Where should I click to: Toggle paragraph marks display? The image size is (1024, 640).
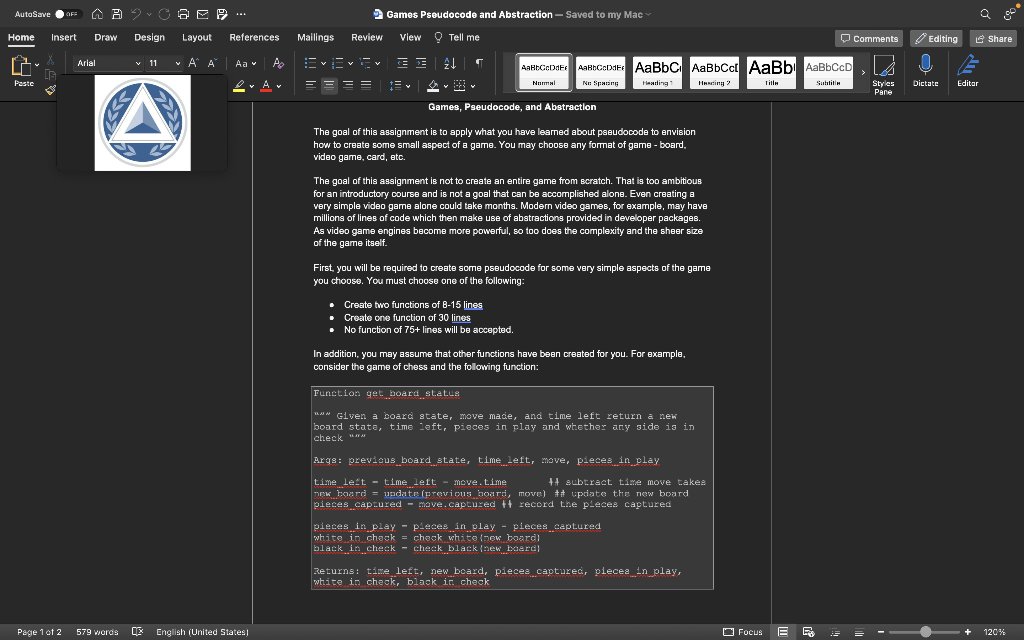[479, 63]
